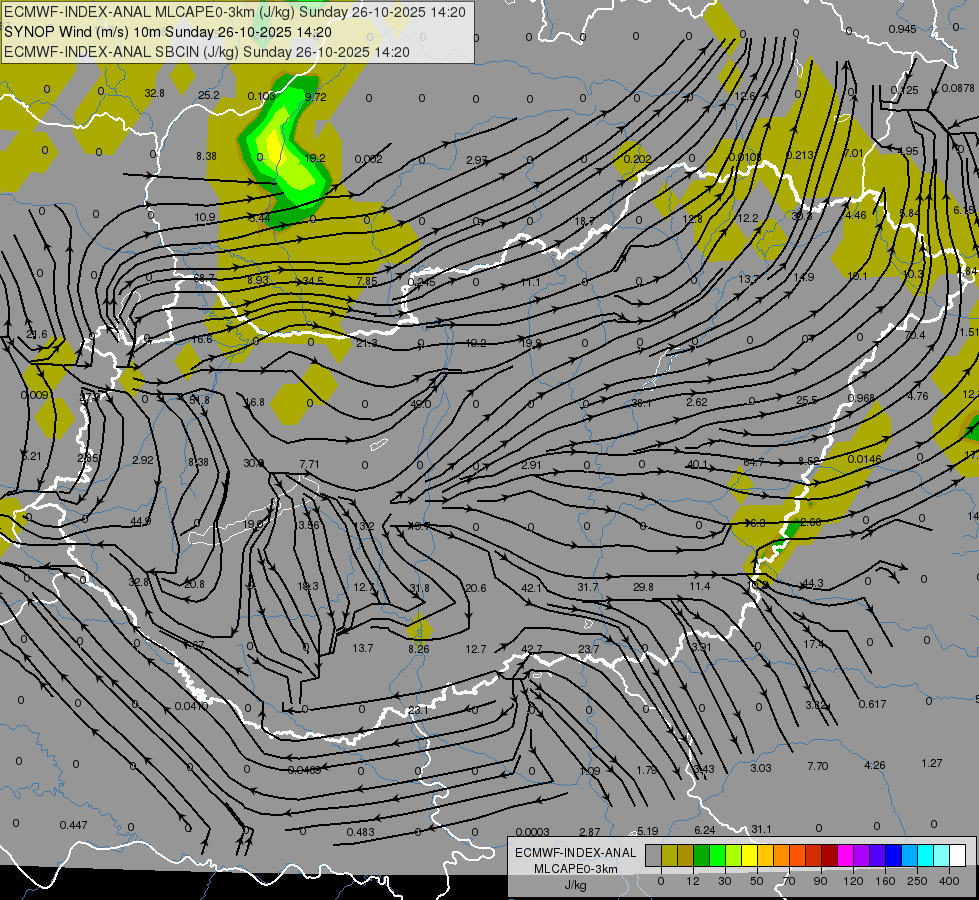Image resolution: width=979 pixels, height=900 pixels.
Task: Click the map value 49.0
Action: [420, 404]
